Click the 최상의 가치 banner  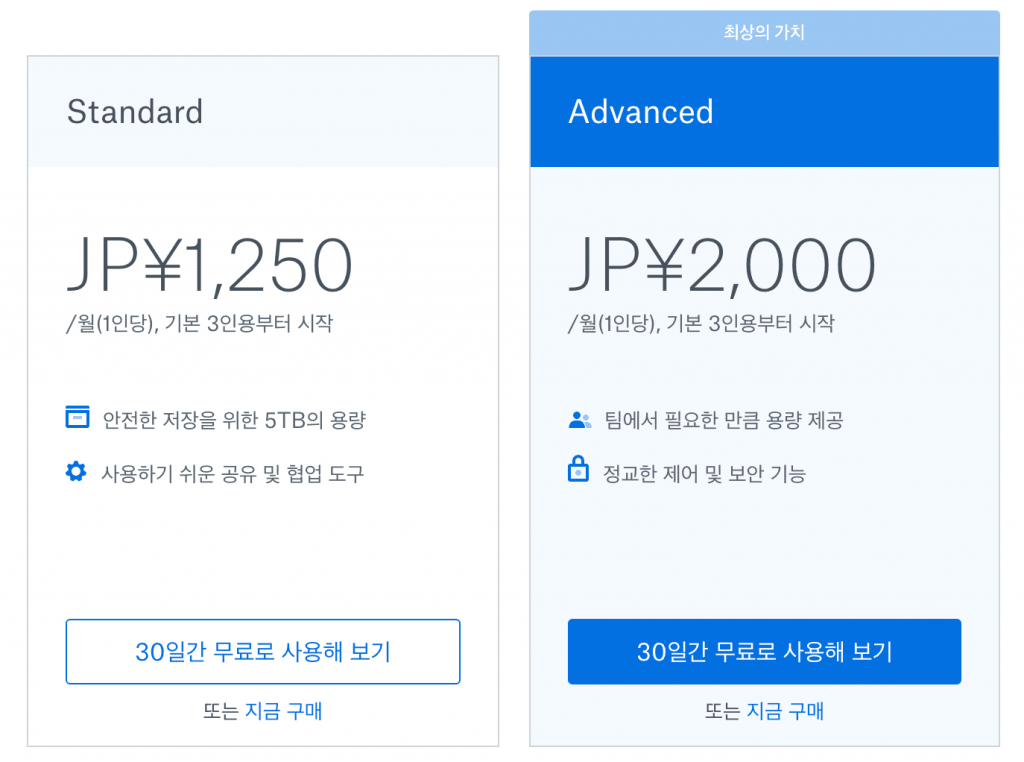click(x=764, y=33)
